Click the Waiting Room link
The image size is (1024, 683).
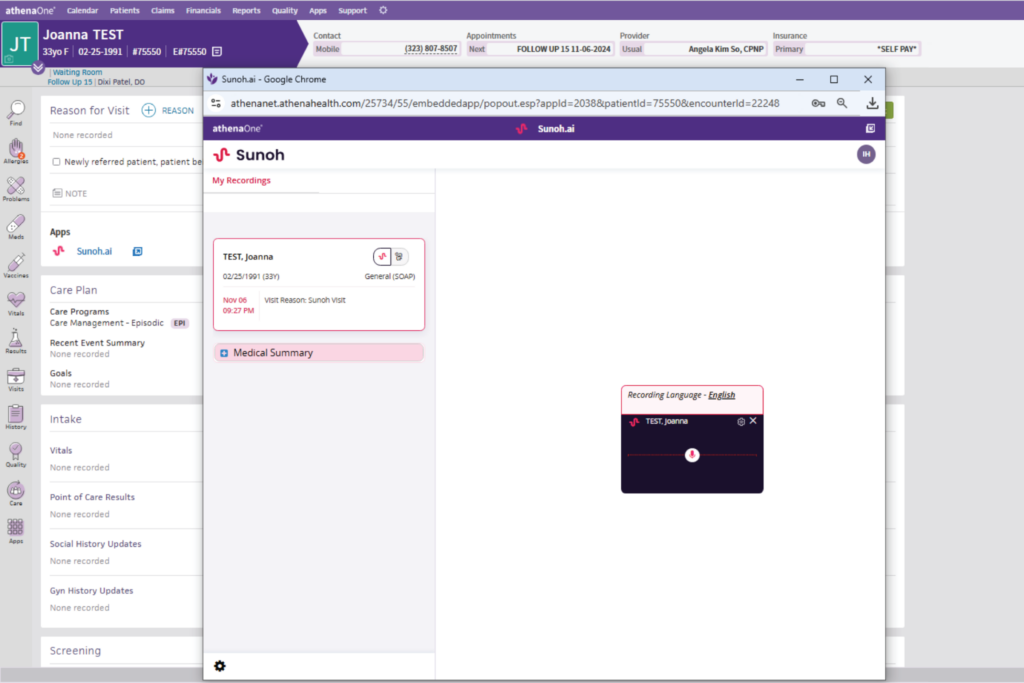tap(77, 72)
